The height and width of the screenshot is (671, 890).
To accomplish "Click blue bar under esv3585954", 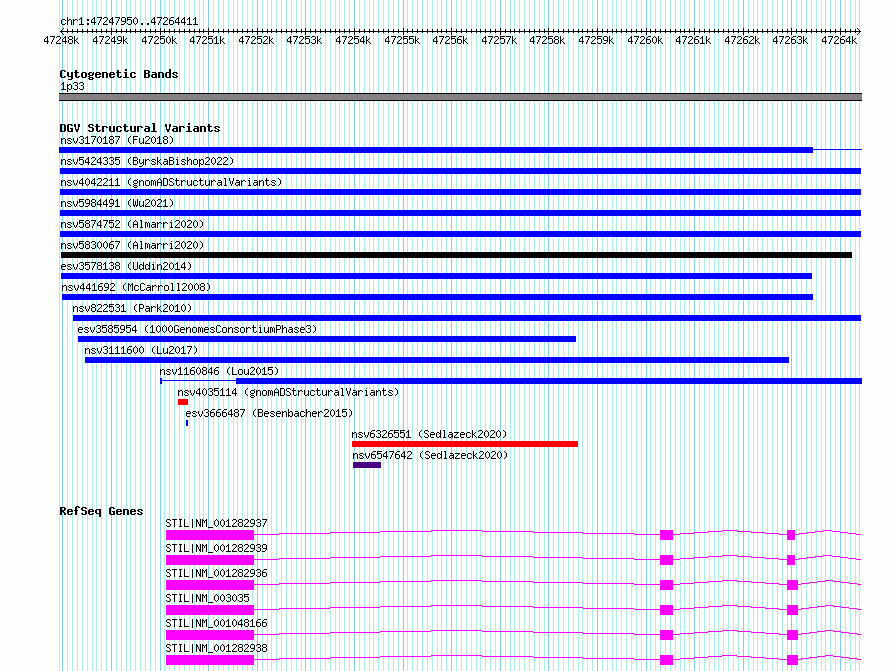I will [x=327, y=339].
